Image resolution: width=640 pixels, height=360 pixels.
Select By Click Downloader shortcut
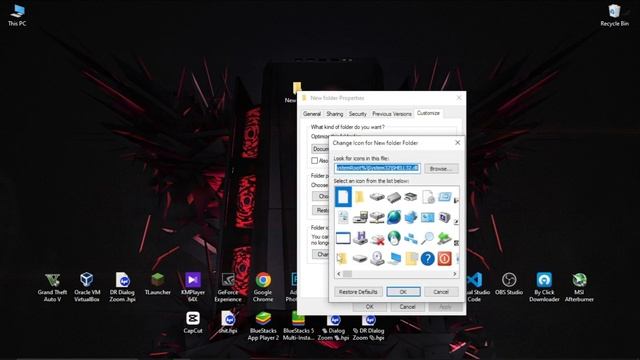(x=544, y=287)
